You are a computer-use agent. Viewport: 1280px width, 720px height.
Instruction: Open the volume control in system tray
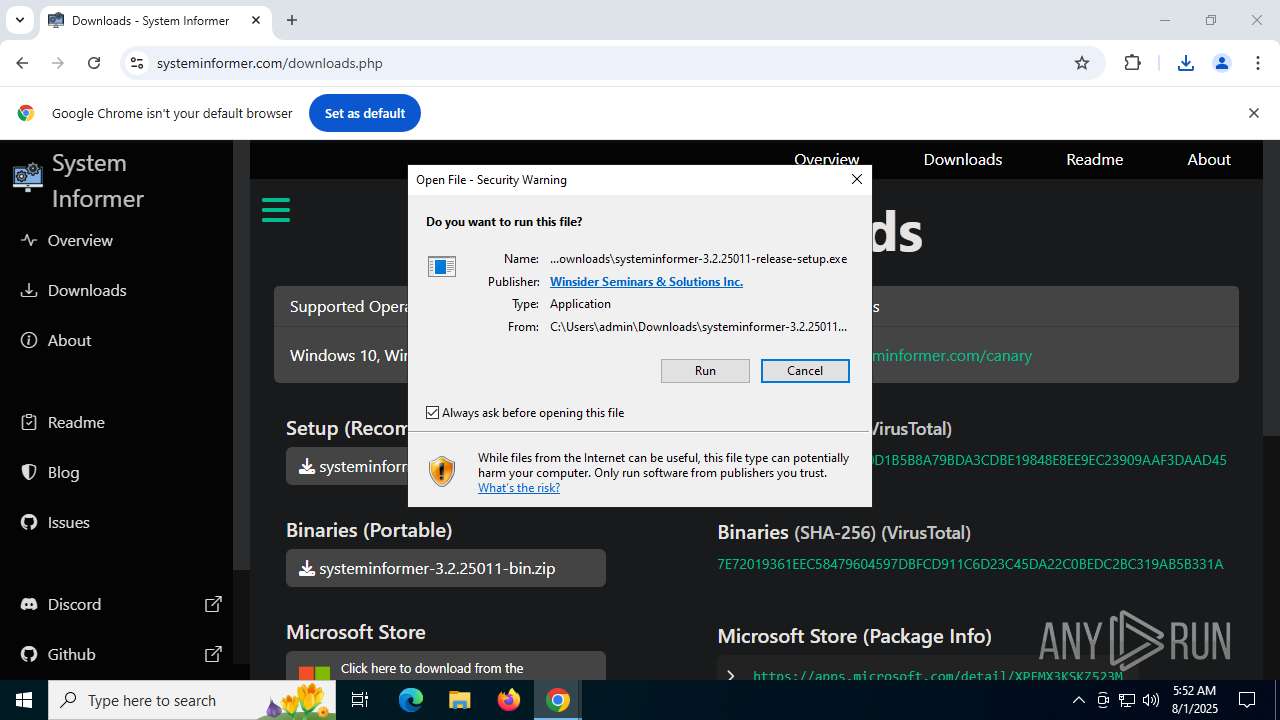(1151, 700)
